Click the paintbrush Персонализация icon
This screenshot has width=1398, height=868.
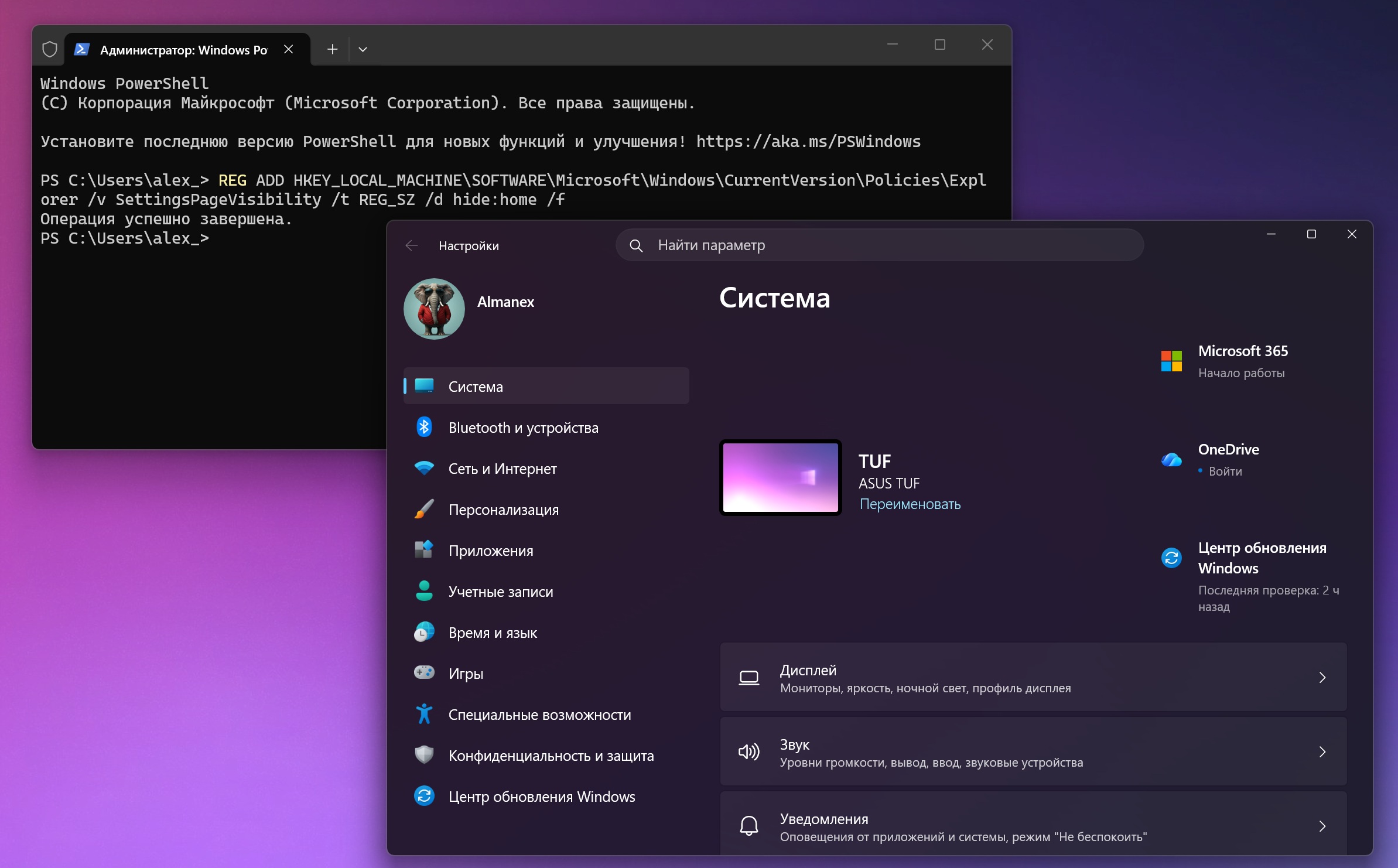point(424,508)
